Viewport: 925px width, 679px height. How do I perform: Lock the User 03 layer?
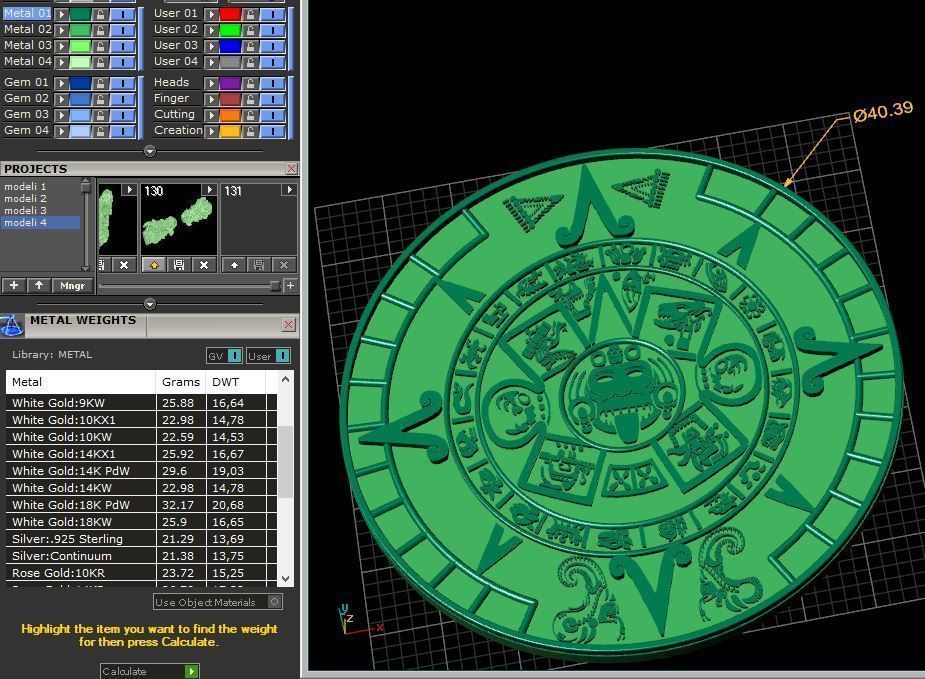tap(251, 46)
